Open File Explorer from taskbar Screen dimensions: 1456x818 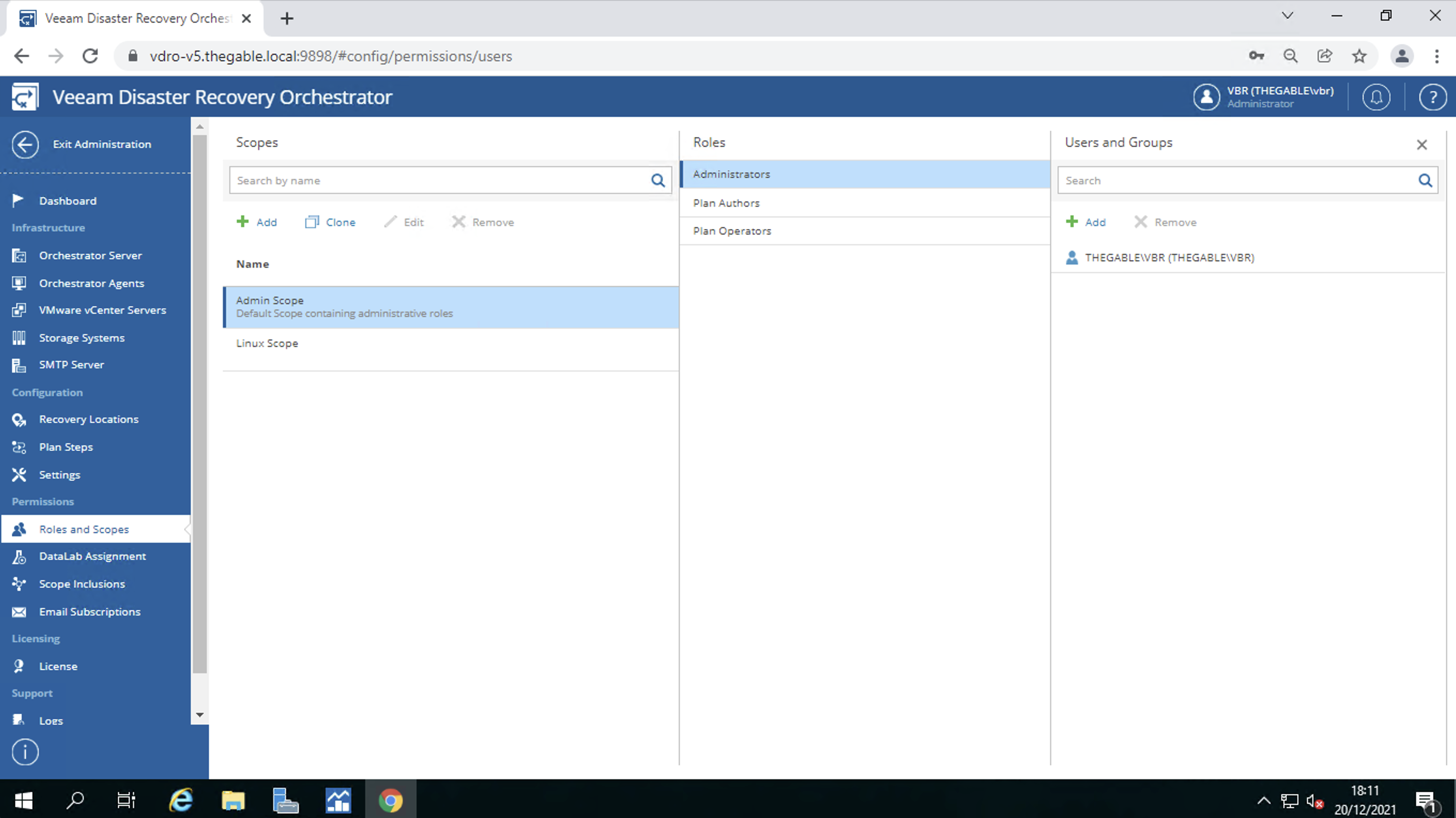(x=233, y=800)
